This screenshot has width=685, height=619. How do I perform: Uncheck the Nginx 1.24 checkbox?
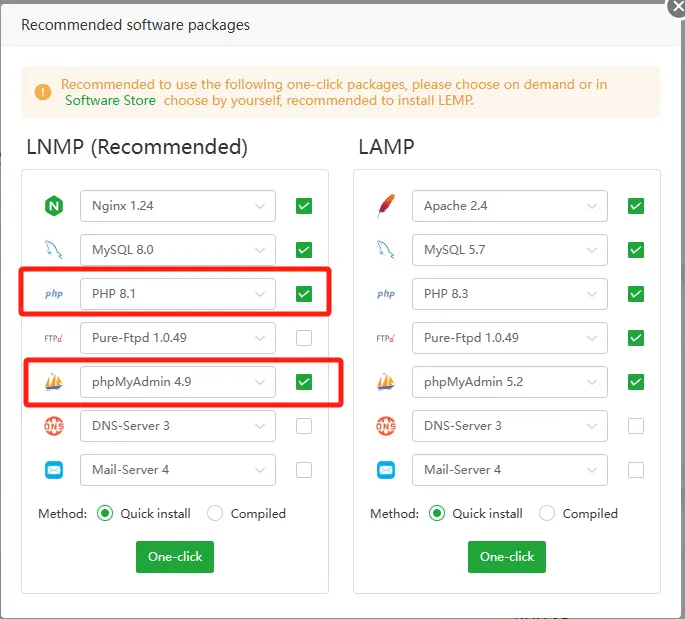[x=304, y=206]
